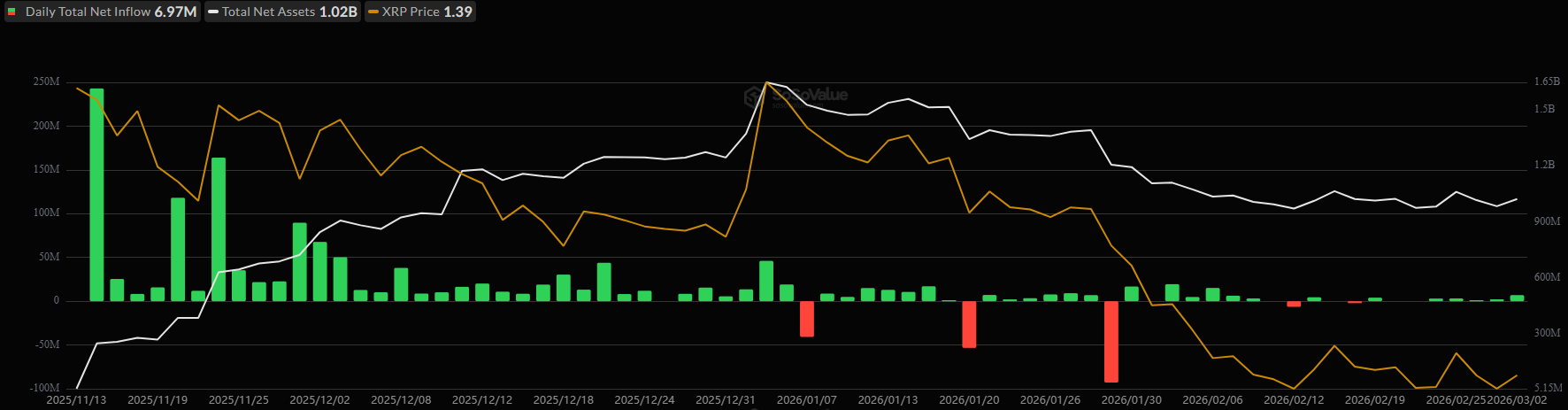The image size is (1568, 410).
Task: Select the red outflow bar at 2026/01/07
Action: pos(807,319)
